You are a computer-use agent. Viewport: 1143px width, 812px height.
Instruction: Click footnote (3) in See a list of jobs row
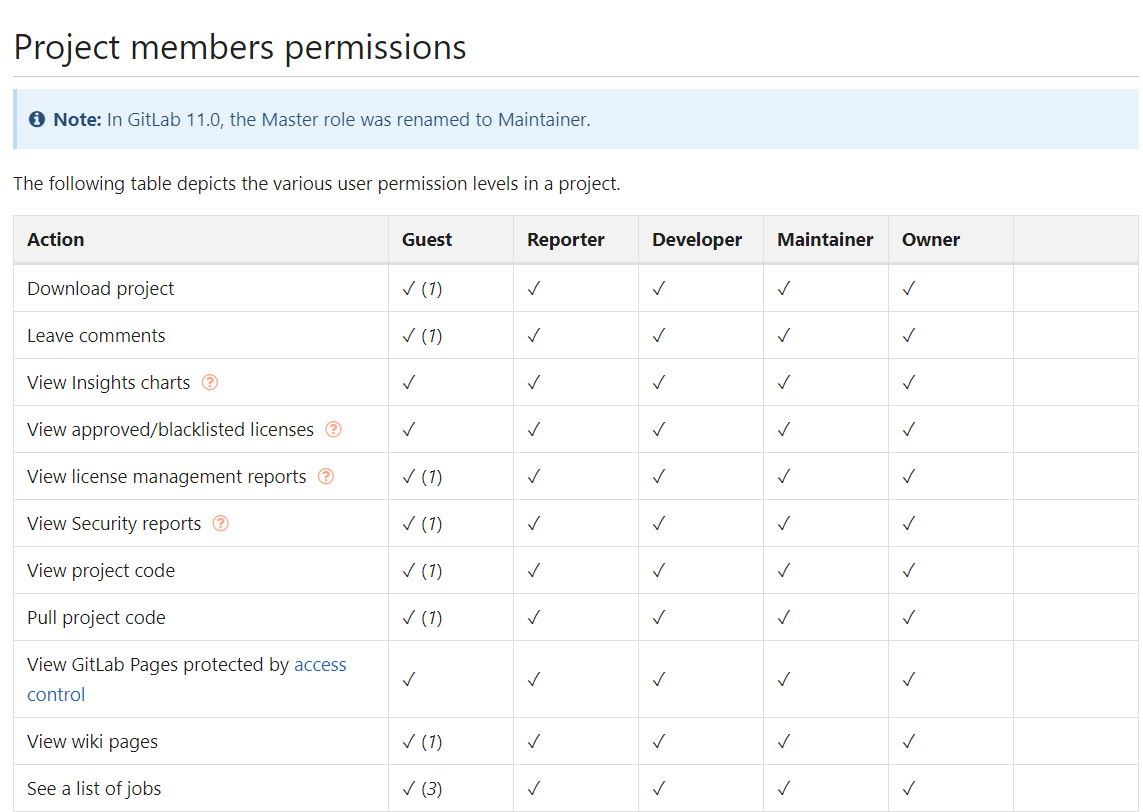pyautogui.click(x=431, y=788)
